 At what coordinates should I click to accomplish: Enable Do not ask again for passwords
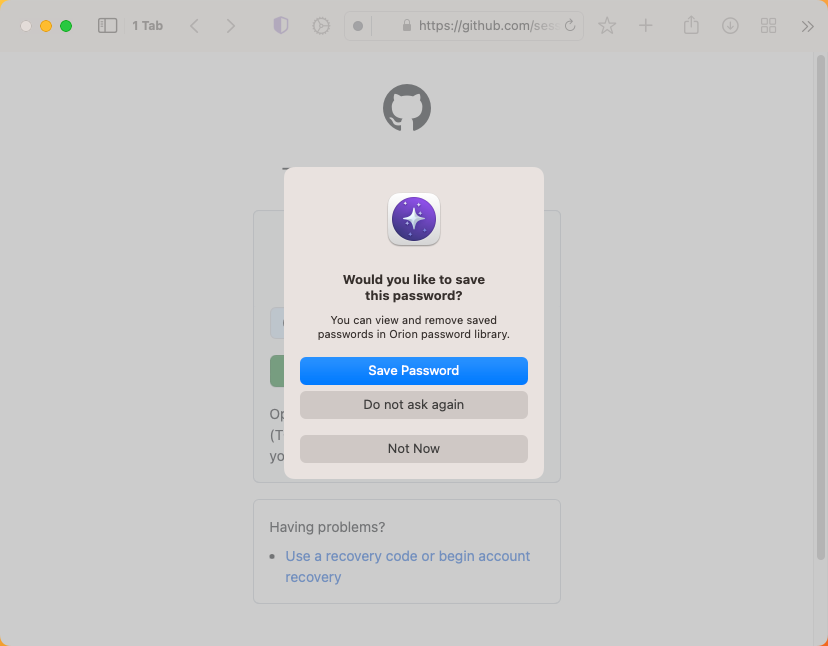(413, 405)
